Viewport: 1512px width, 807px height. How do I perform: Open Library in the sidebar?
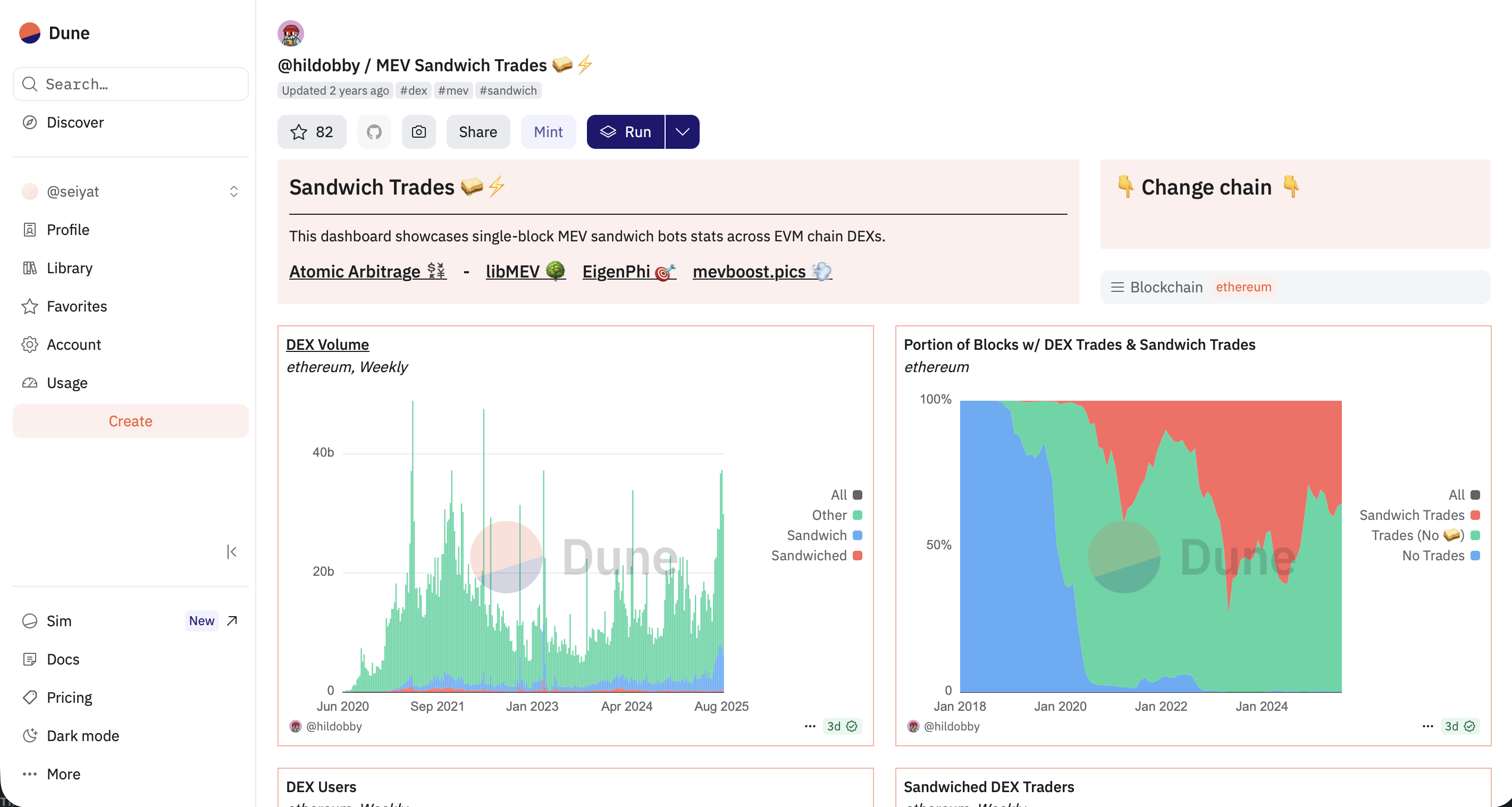69,267
